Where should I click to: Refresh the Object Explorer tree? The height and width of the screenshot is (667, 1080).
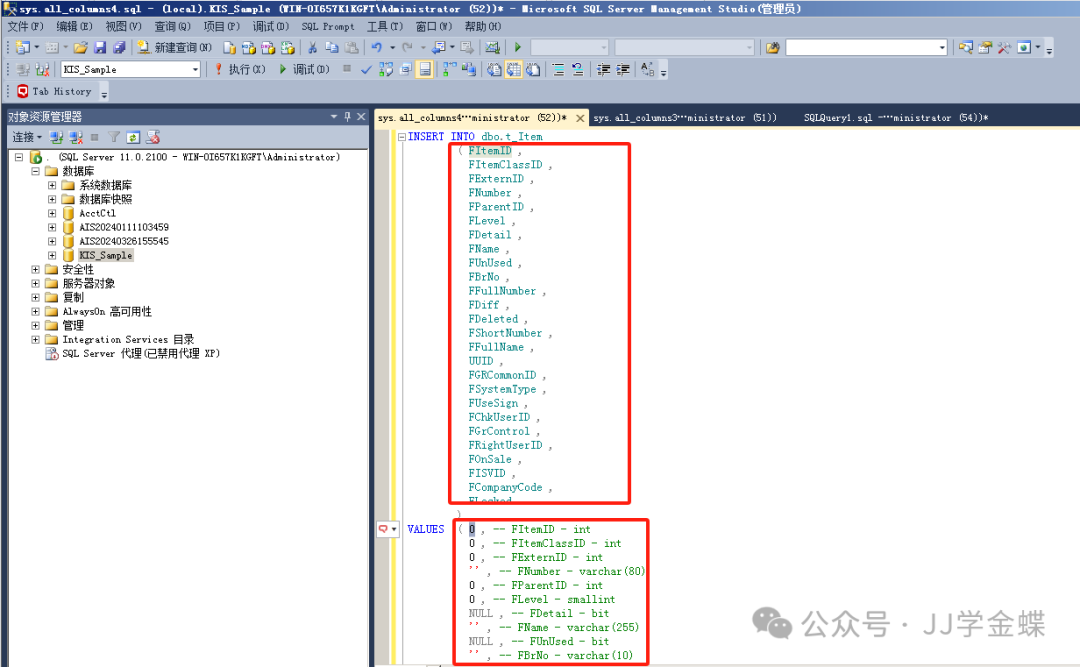[133, 137]
